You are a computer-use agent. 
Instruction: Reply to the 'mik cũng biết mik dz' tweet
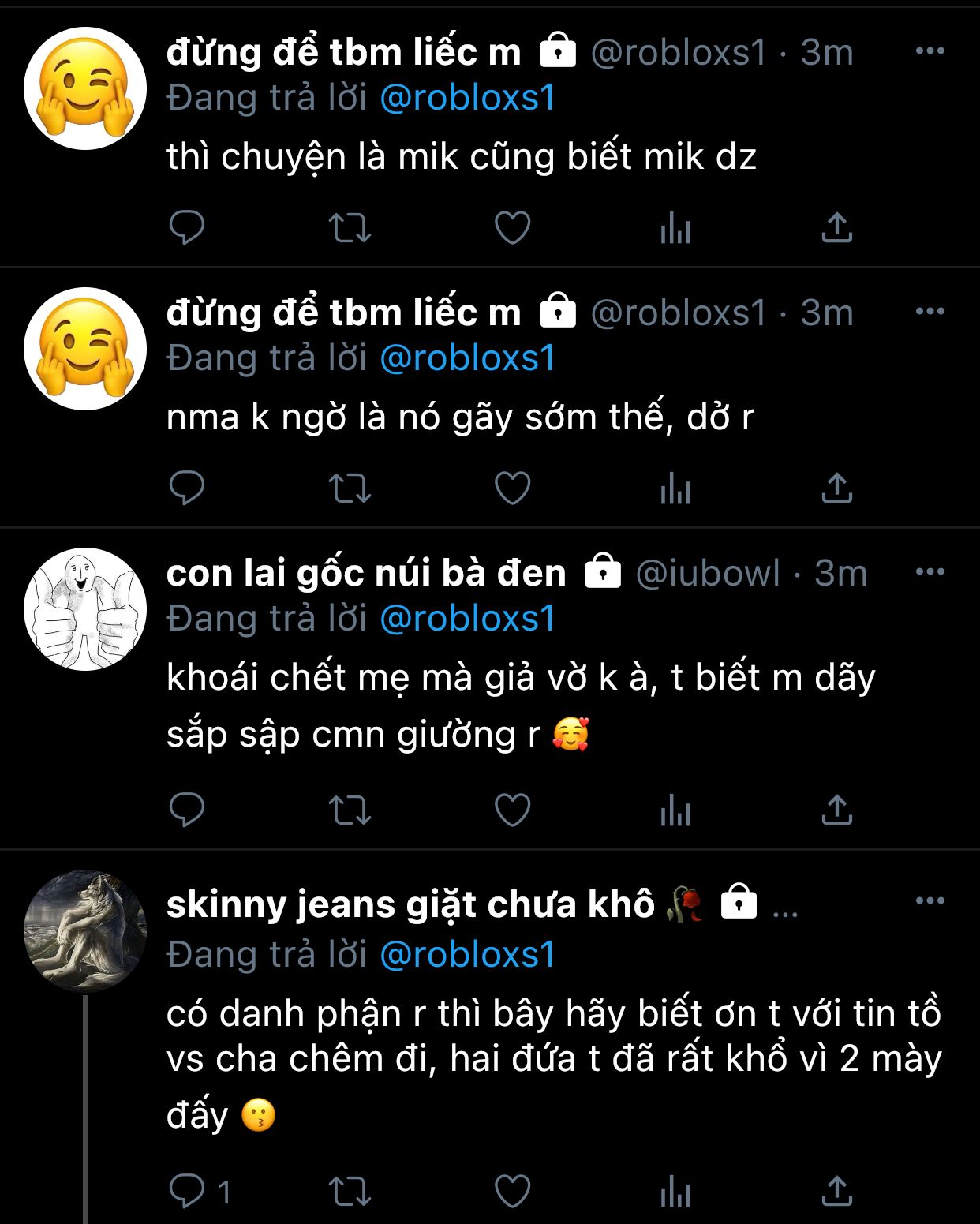point(187,228)
